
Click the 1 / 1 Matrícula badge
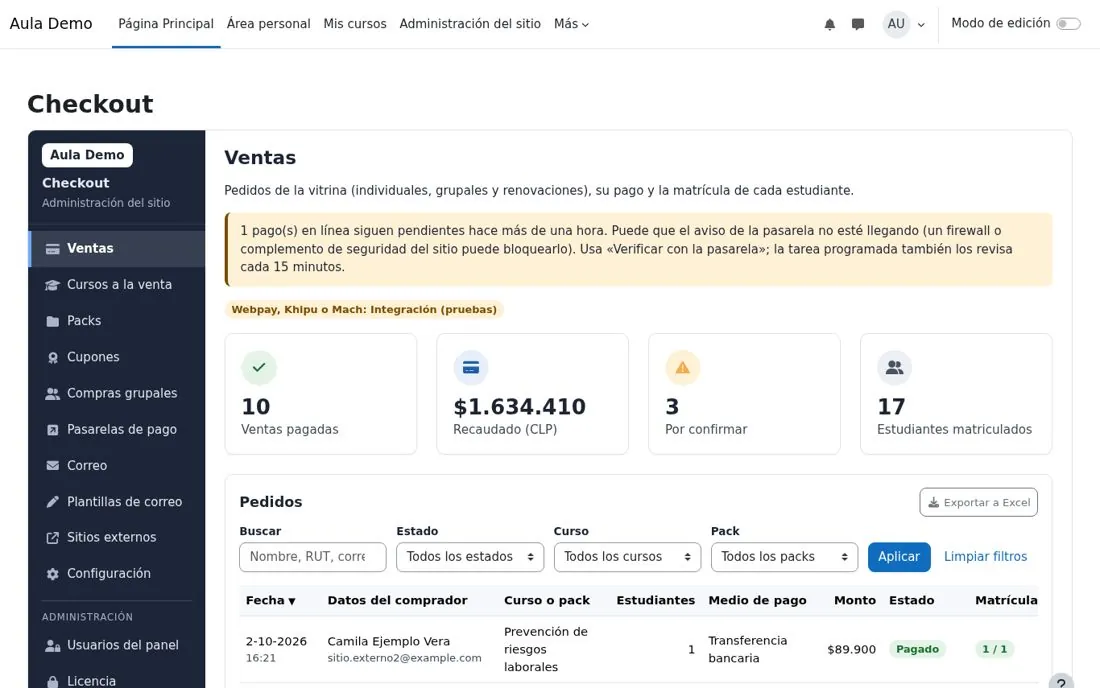coord(994,649)
